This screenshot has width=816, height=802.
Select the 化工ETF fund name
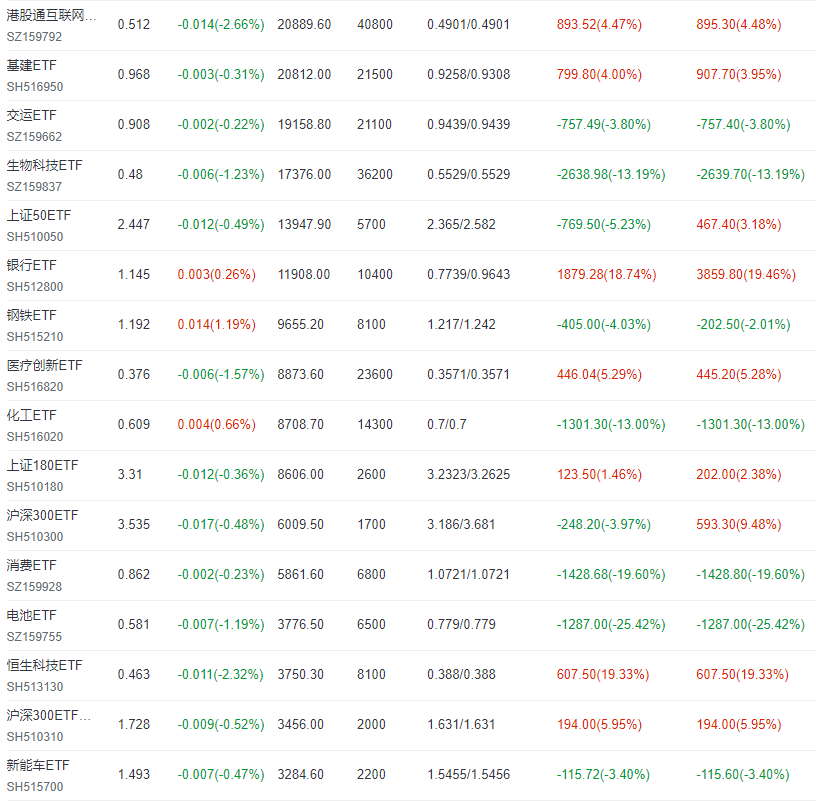click(x=31, y=415)
